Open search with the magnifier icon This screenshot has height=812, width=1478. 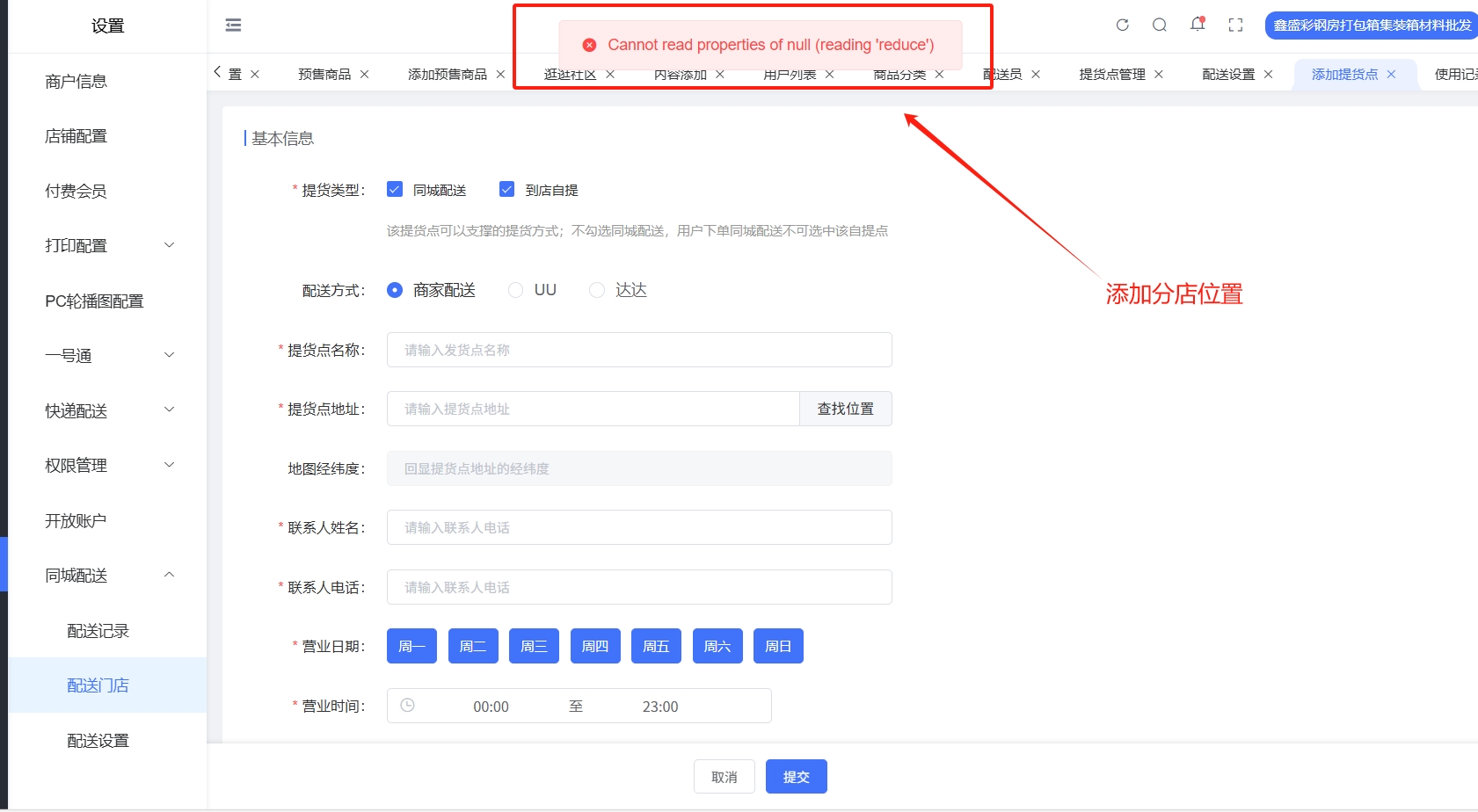[1160, 25]
